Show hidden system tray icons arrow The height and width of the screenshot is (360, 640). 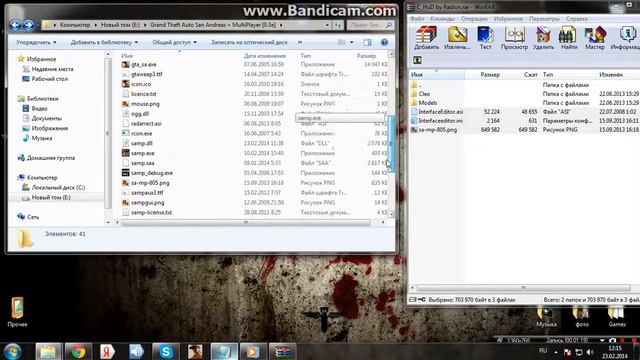point(556,352)
